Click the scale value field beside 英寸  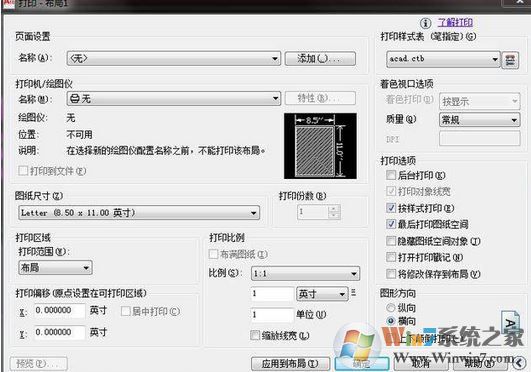tap(272, 294)
